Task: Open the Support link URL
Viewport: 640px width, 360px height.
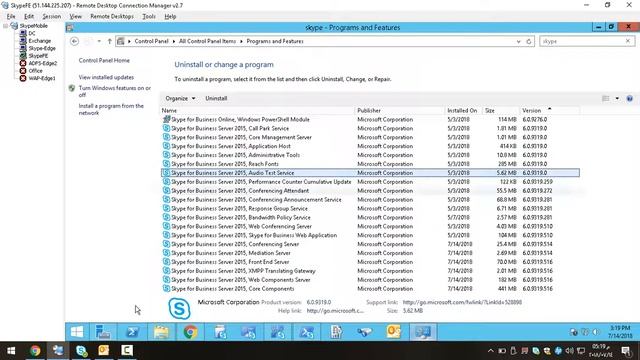Action: [462, 302]
